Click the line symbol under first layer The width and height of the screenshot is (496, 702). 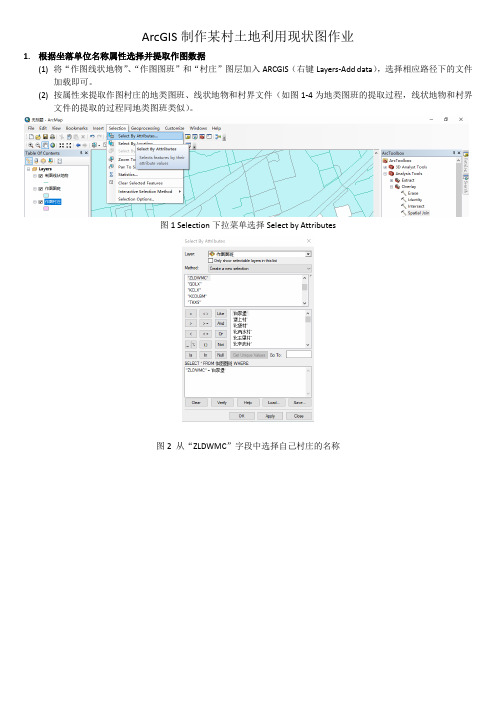(46, 182)
